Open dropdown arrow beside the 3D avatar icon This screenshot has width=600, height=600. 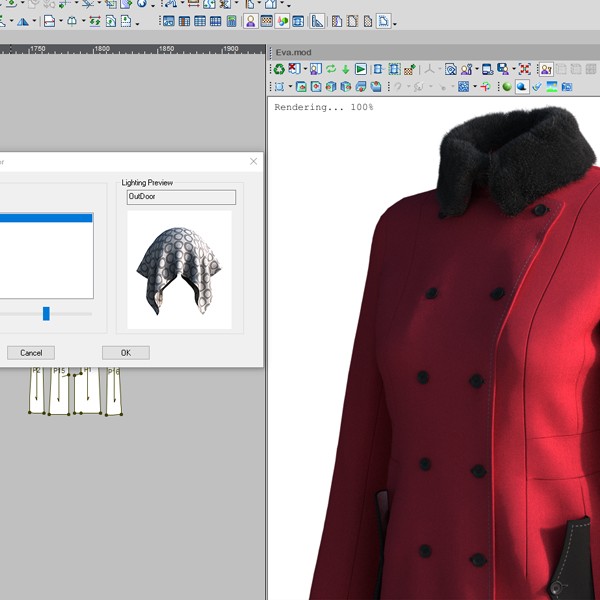(x=476, y=70)
